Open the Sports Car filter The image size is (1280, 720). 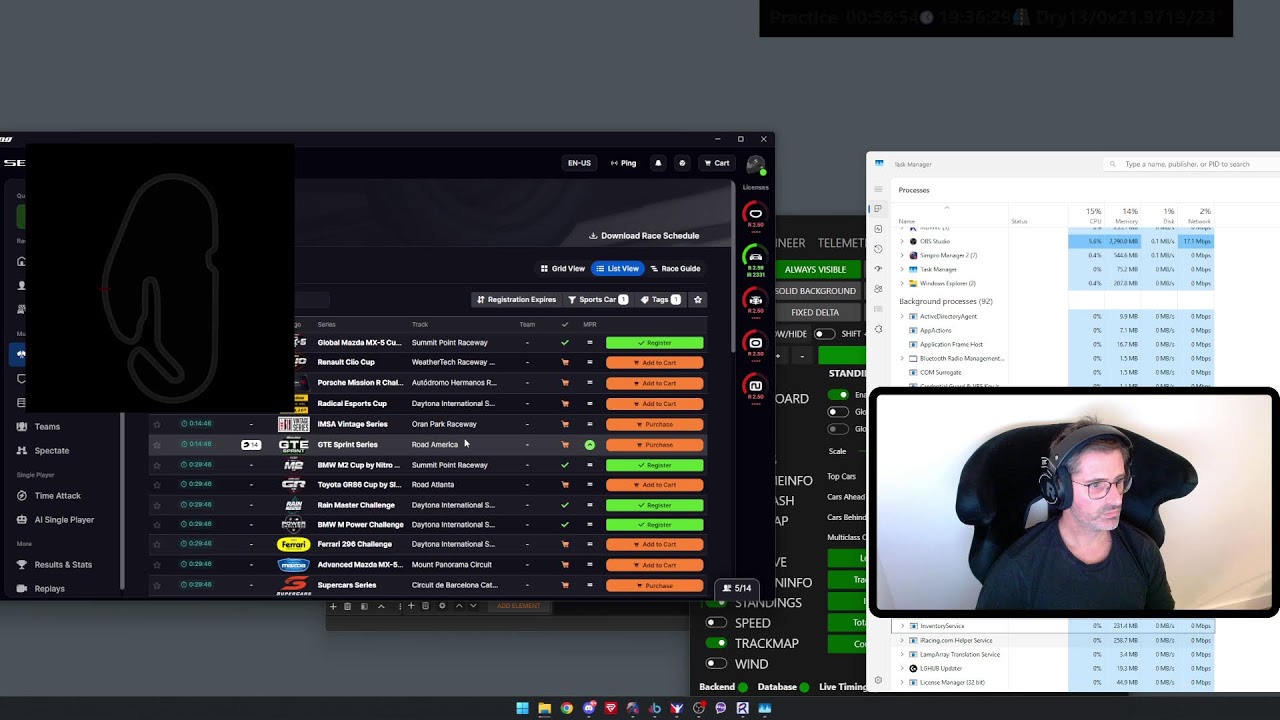click(598, 299)
